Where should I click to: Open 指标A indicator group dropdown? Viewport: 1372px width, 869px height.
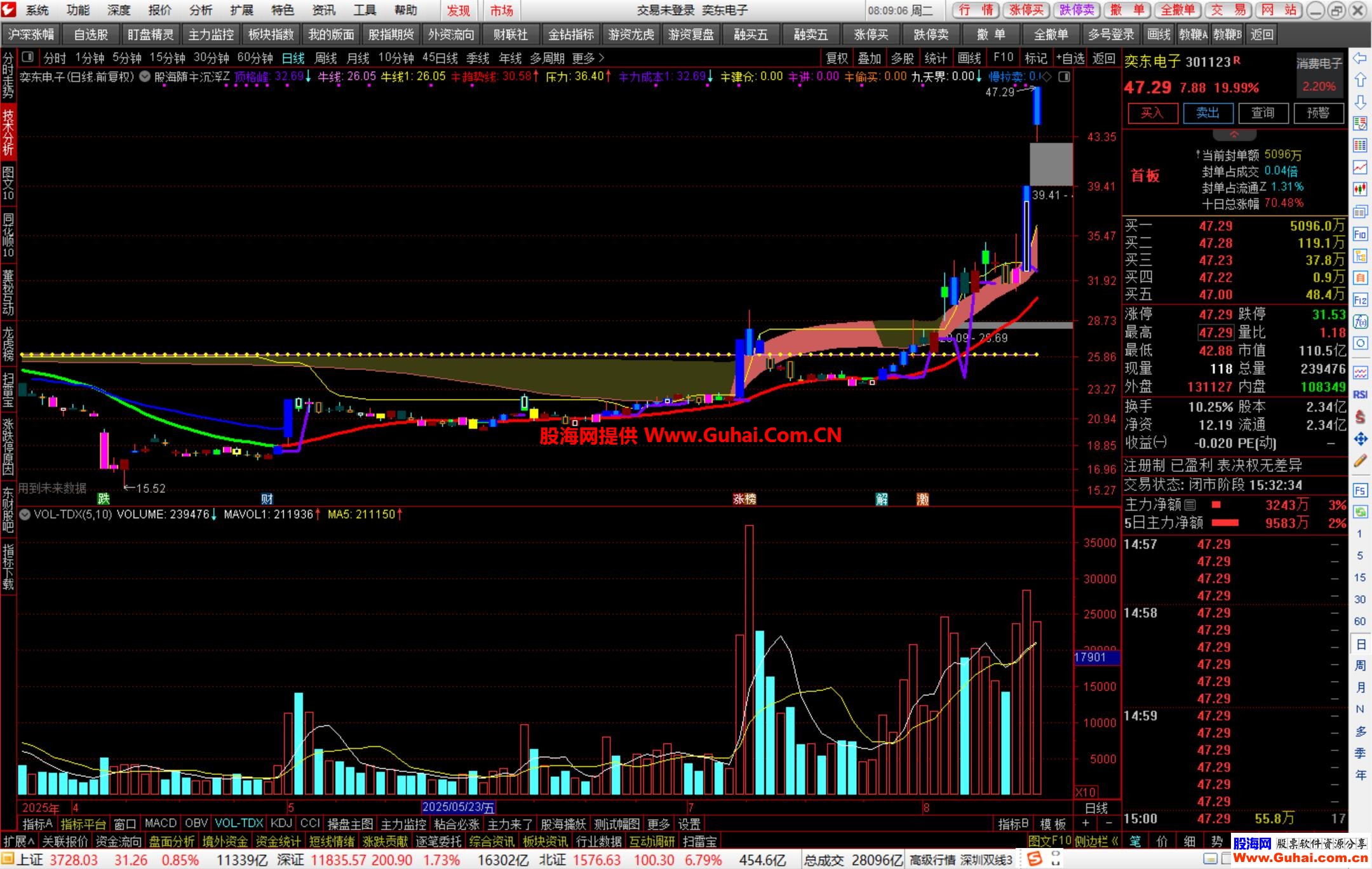[37, 824]
